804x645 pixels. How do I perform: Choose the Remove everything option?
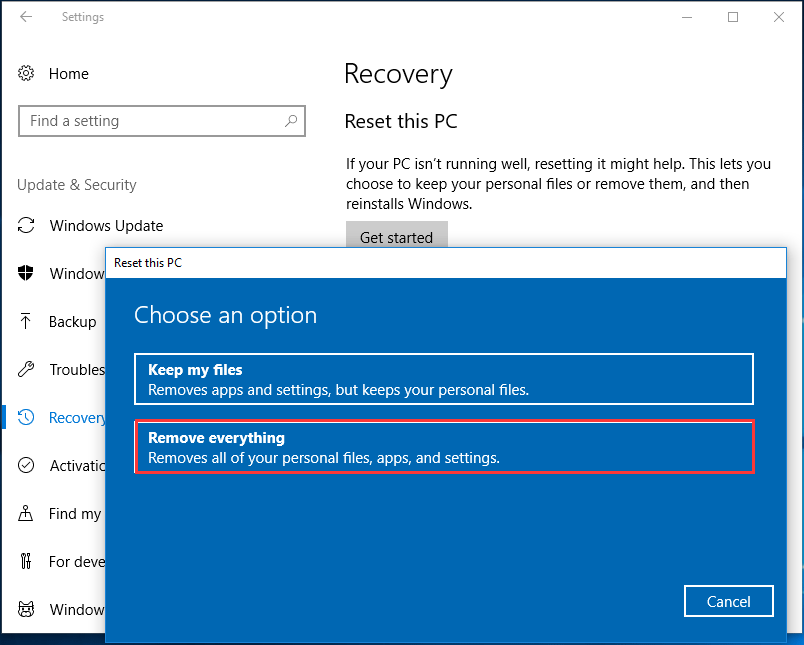[444, 447]
